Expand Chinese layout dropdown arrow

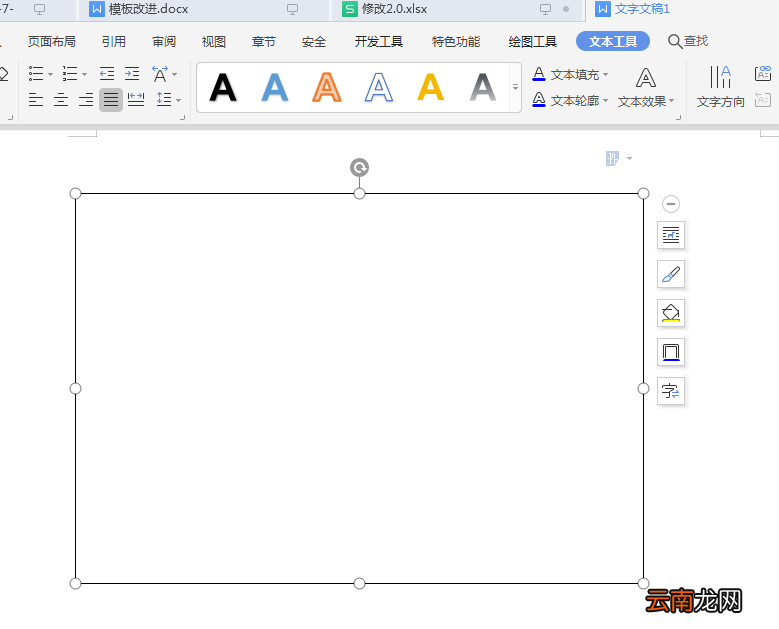point(174,75)
